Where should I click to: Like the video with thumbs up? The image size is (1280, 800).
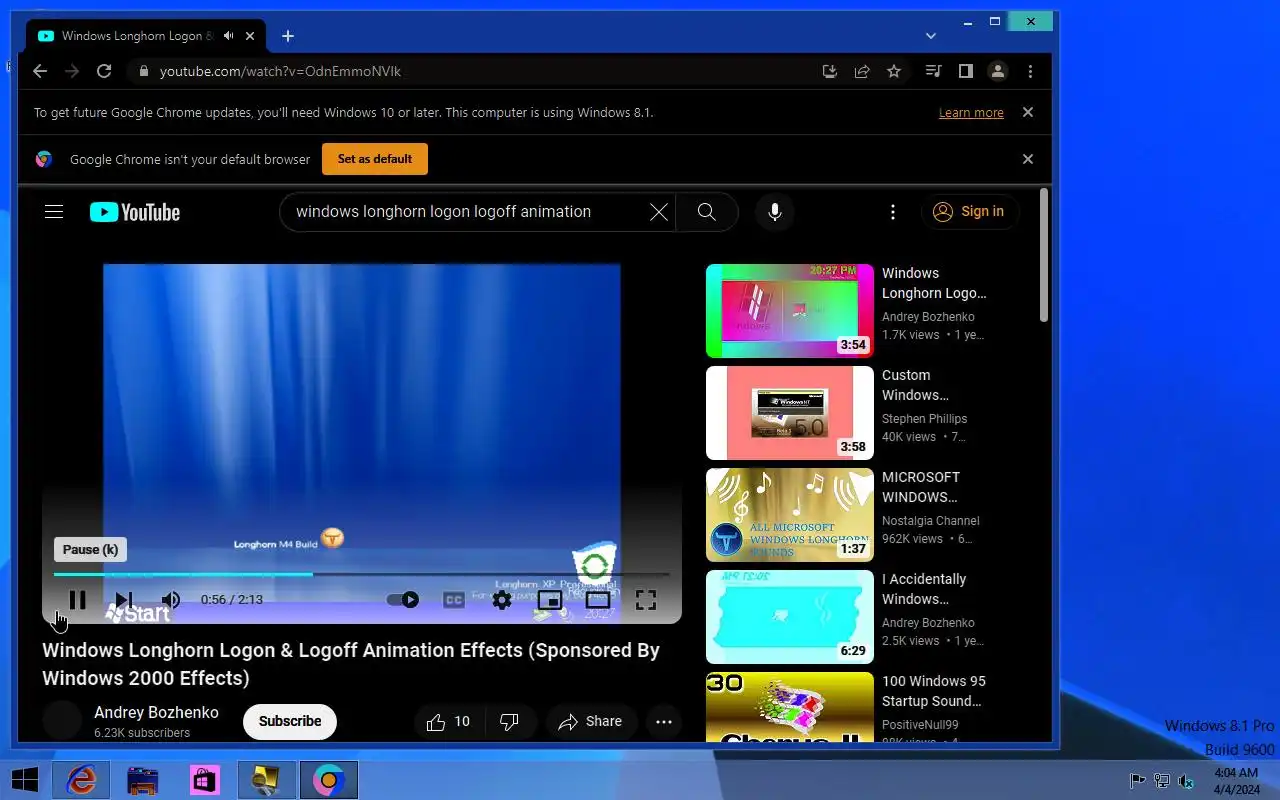click(448, 721)
